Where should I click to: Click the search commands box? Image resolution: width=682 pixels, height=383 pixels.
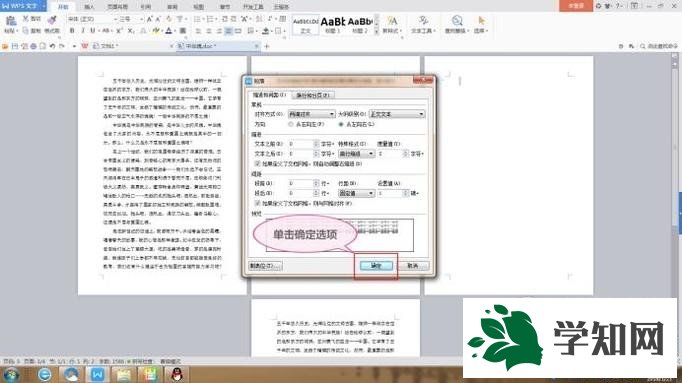pos(658,46)
